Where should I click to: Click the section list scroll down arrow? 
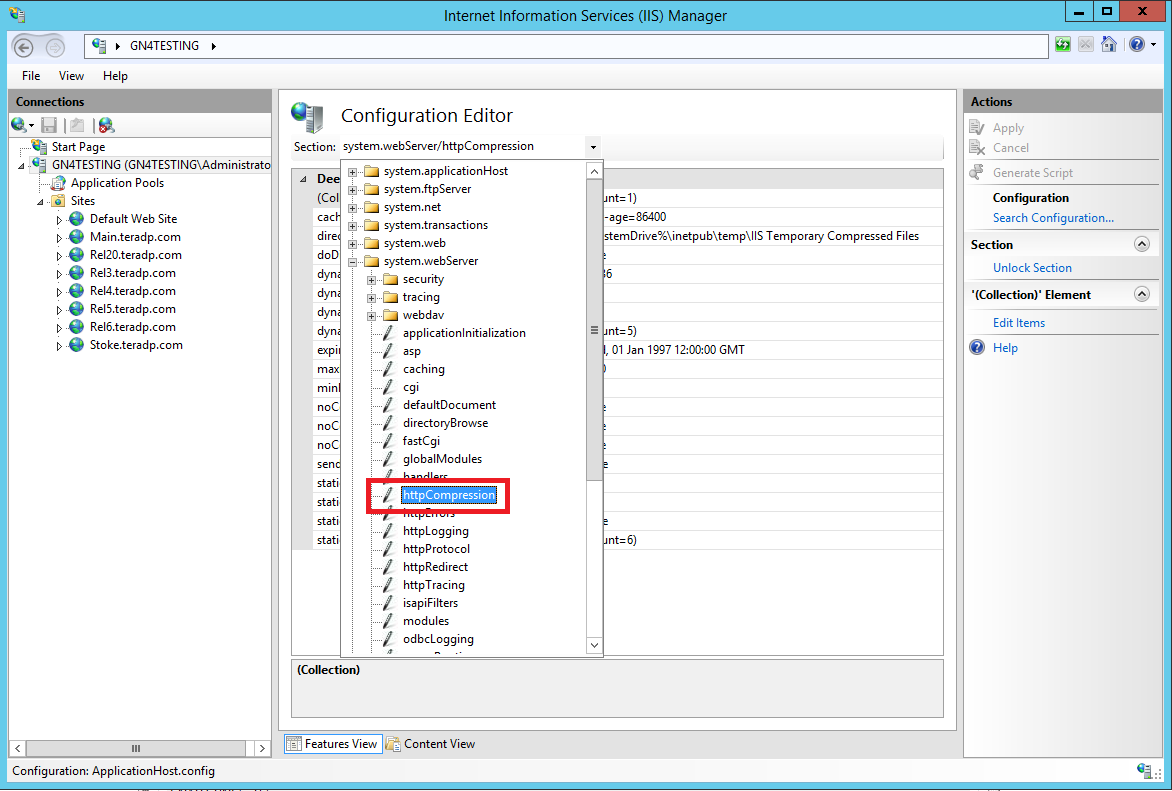coord(594,645)
